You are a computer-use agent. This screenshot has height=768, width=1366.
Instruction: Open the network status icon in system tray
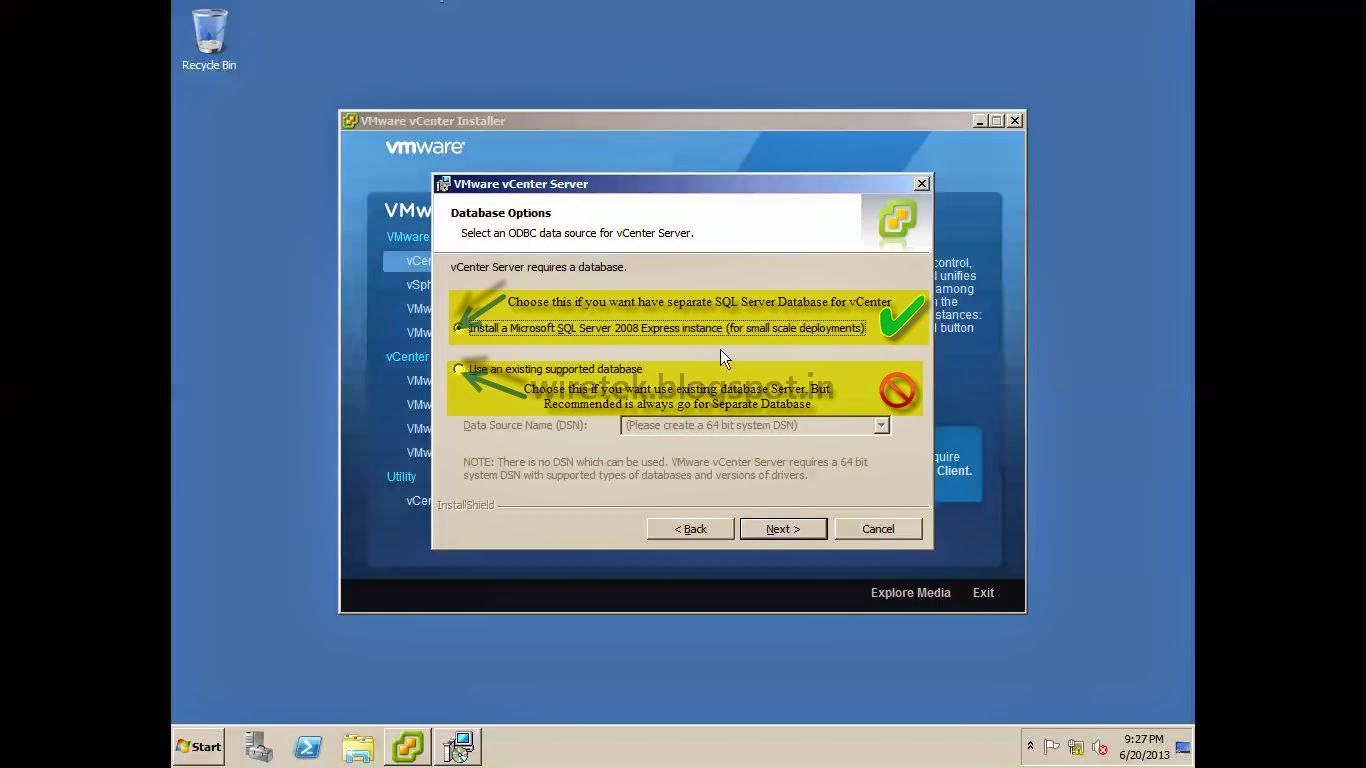click(1076, 747)
